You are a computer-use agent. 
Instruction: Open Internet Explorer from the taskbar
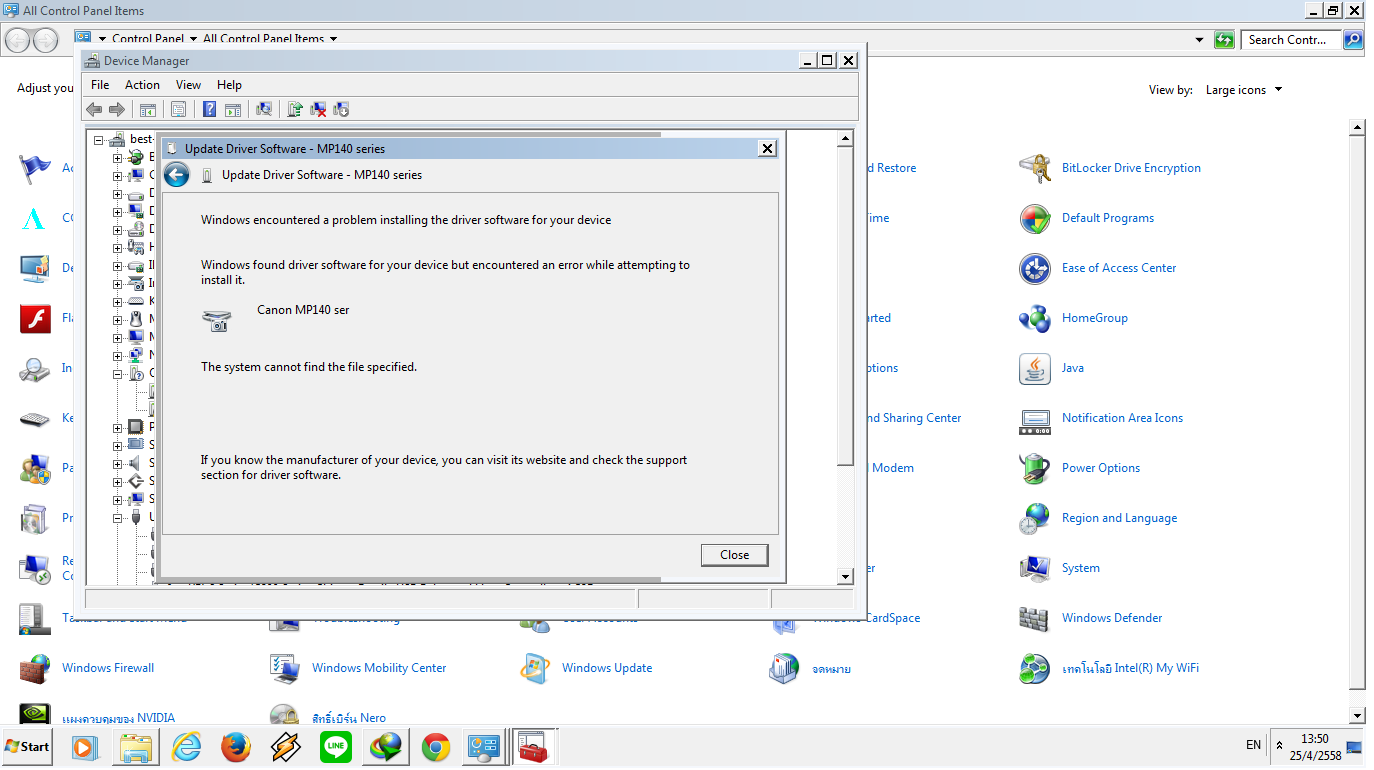[186, 747]
